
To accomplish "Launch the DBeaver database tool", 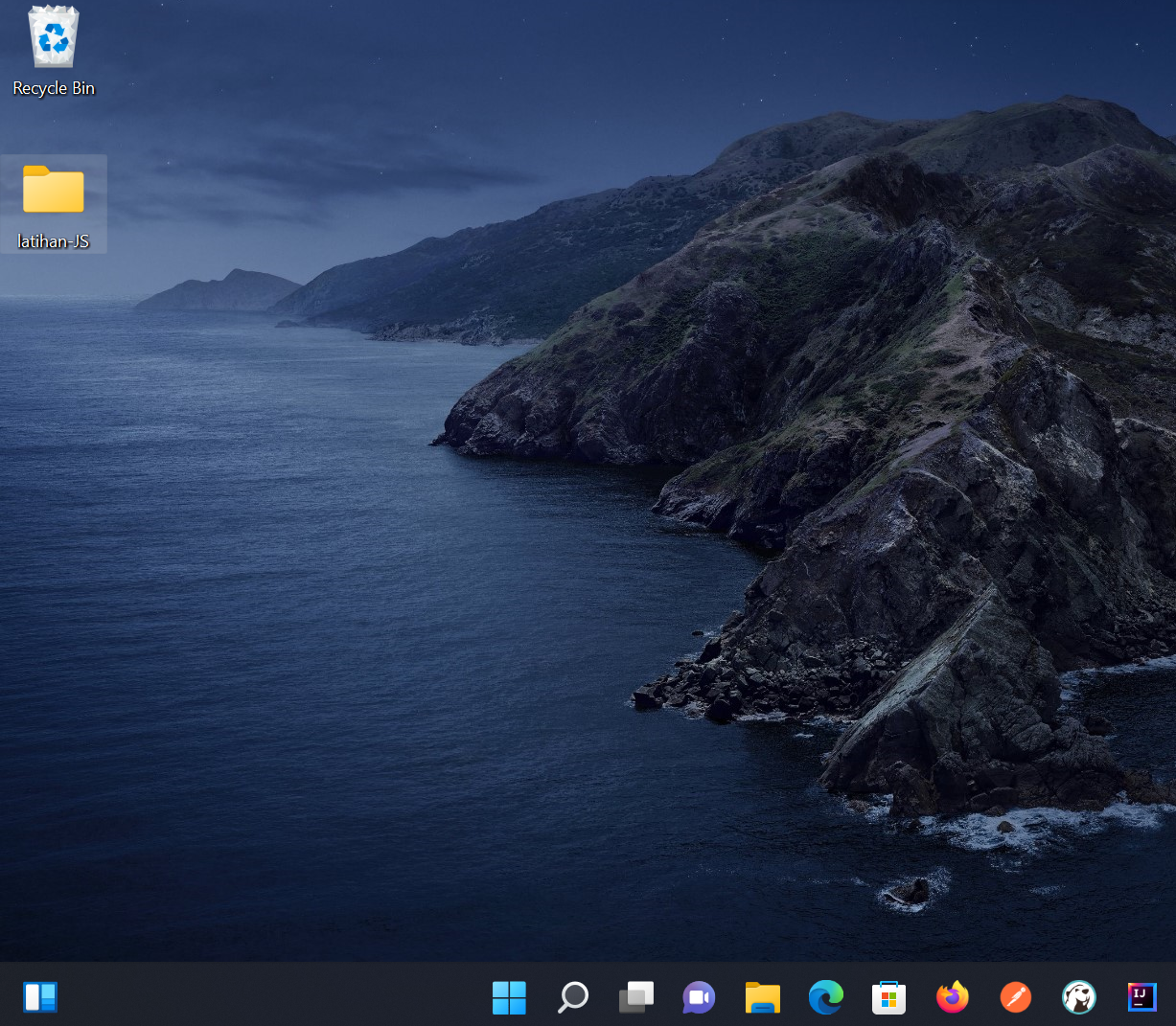I will click(1079, 997).
